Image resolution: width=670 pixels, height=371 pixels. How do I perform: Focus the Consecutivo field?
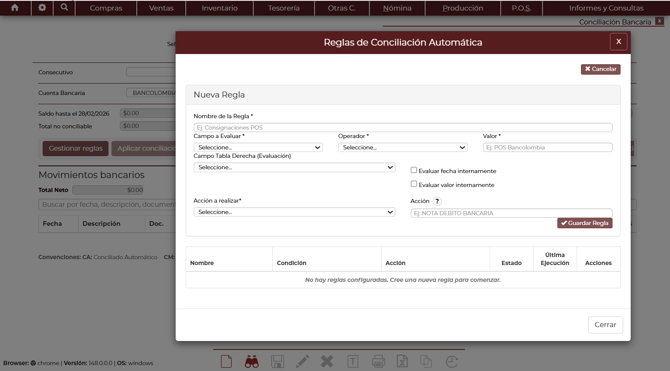coord(151,72)
